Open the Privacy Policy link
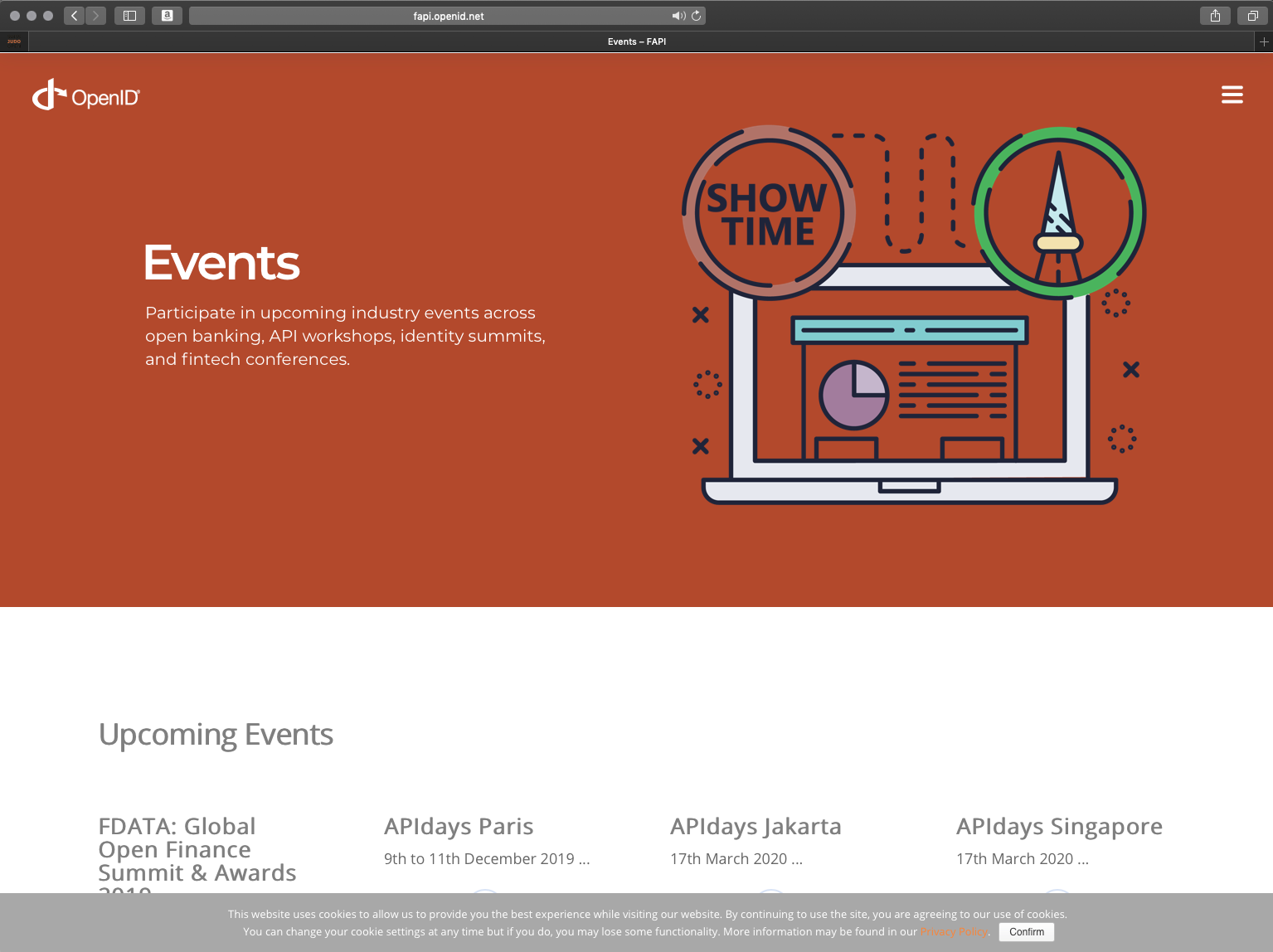This screenshot has height=952, width=1273. [954, 932]
